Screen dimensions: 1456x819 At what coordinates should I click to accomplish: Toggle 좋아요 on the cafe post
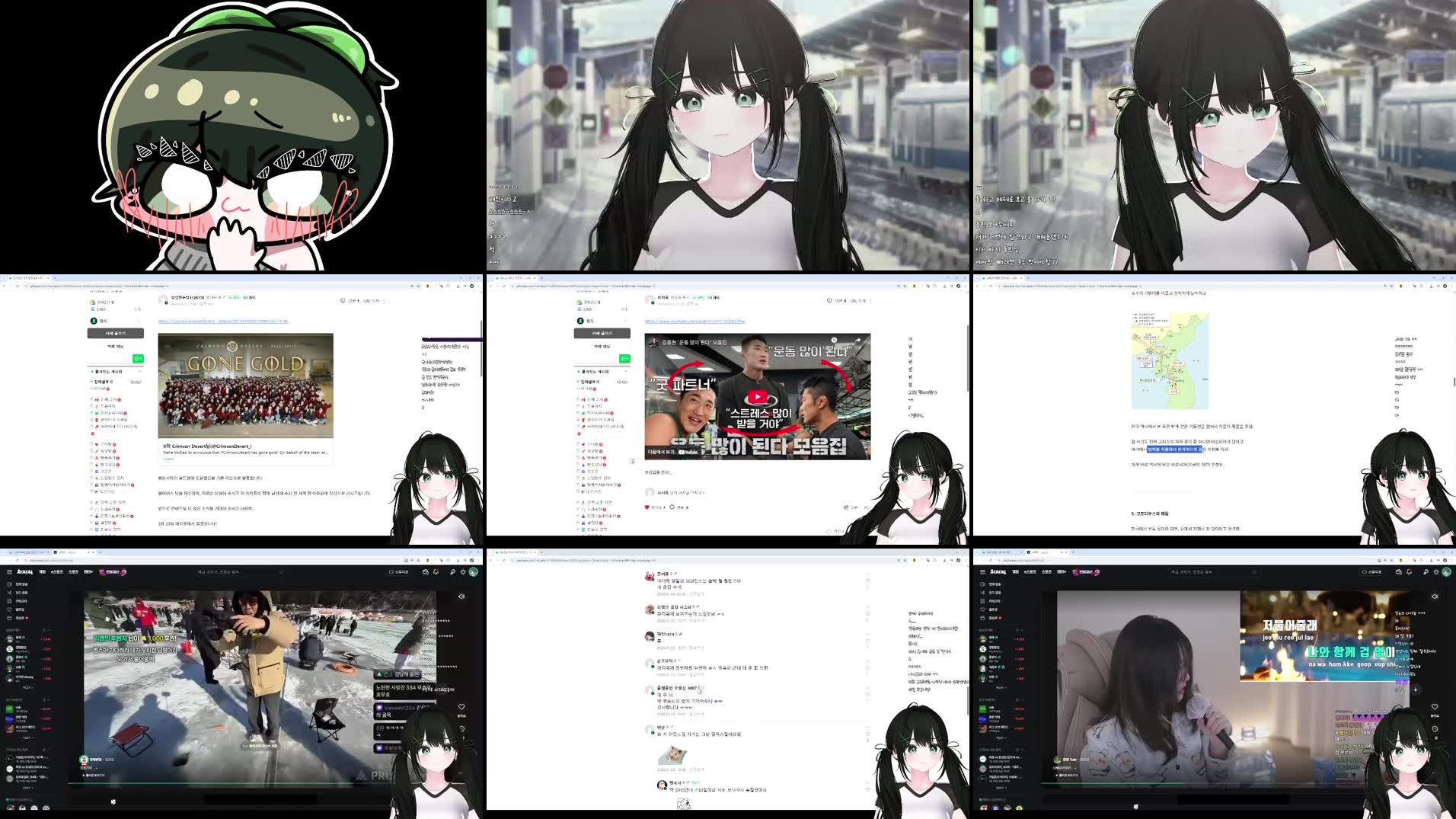click(343, 300)
